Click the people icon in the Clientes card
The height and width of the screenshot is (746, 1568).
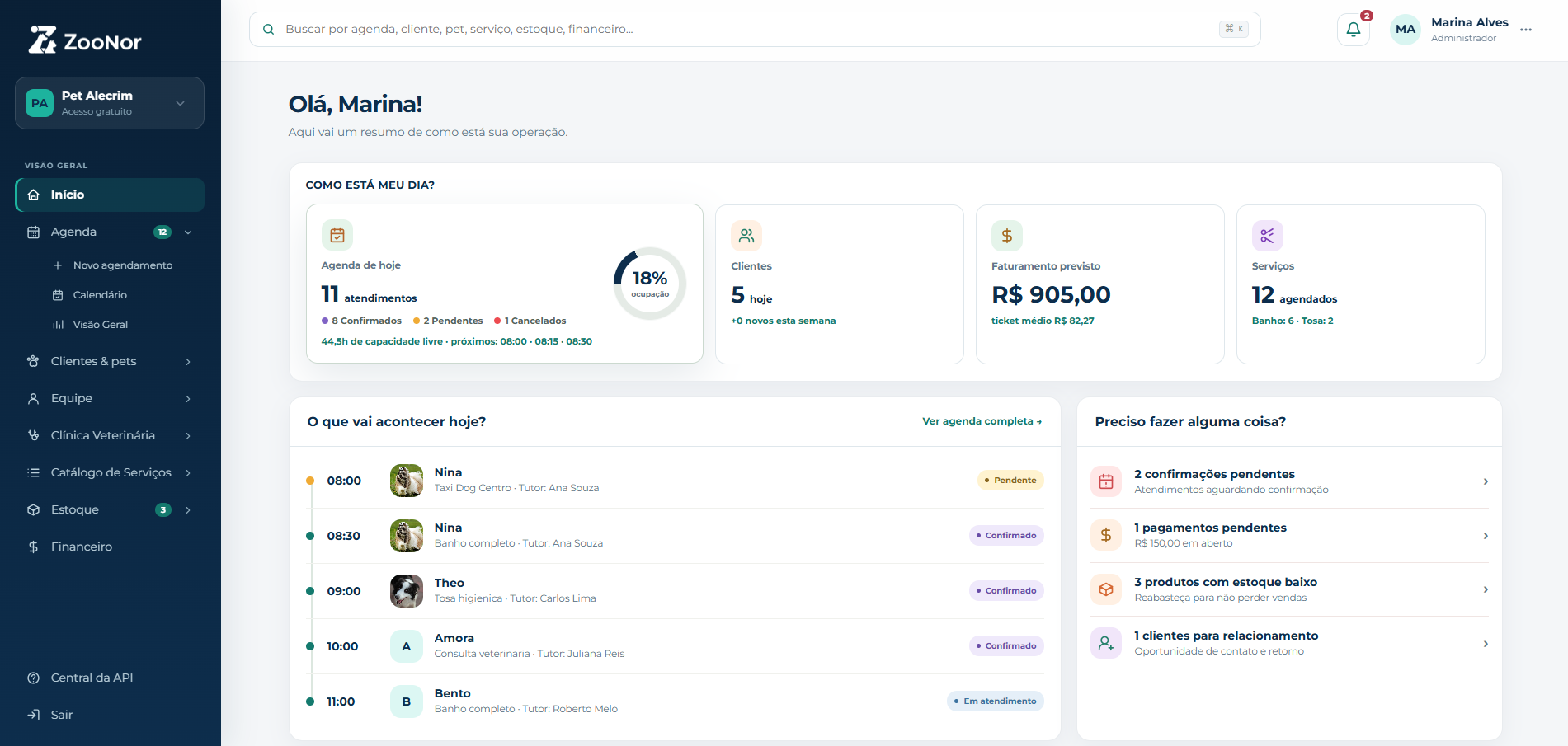tap(746, 236)
